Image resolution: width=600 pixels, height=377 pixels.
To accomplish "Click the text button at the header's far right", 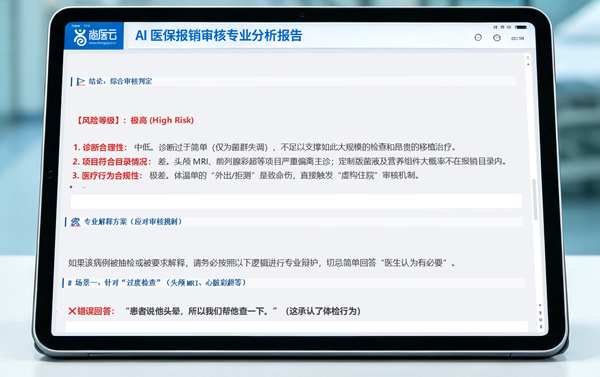I will tap(517, 38).
